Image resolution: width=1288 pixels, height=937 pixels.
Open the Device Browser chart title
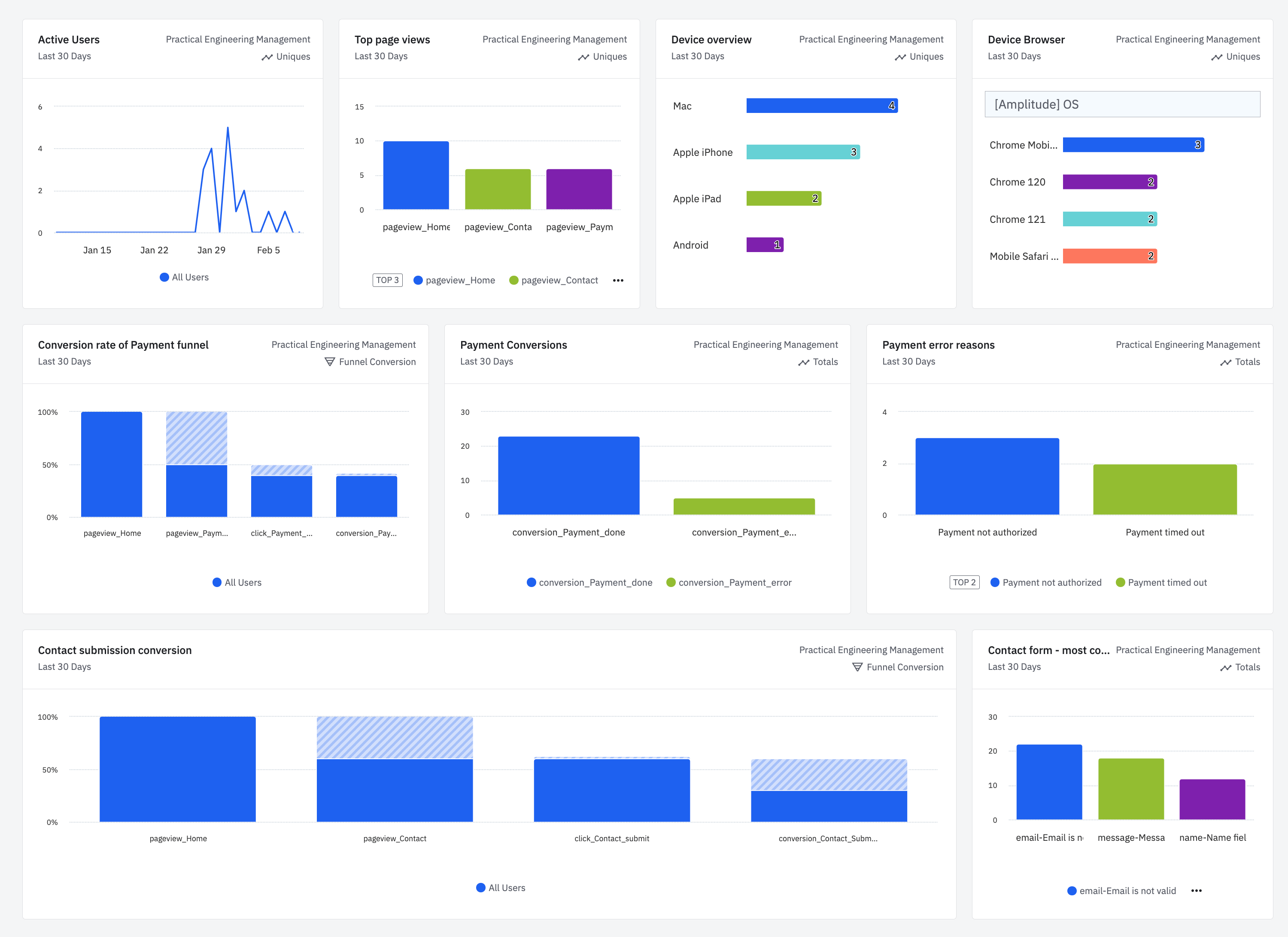(1026, 40)
